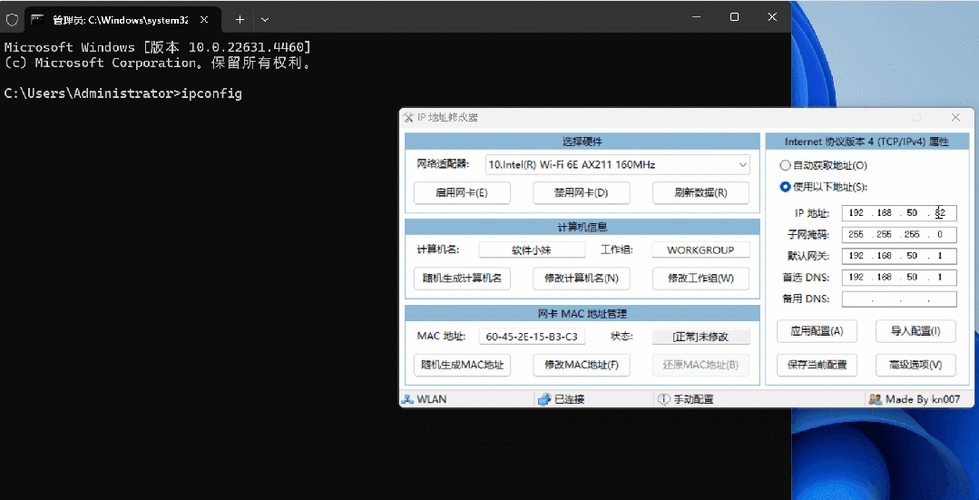Click the 已连接 status icon
Screen dimensions: 979x500
[544, 399]
